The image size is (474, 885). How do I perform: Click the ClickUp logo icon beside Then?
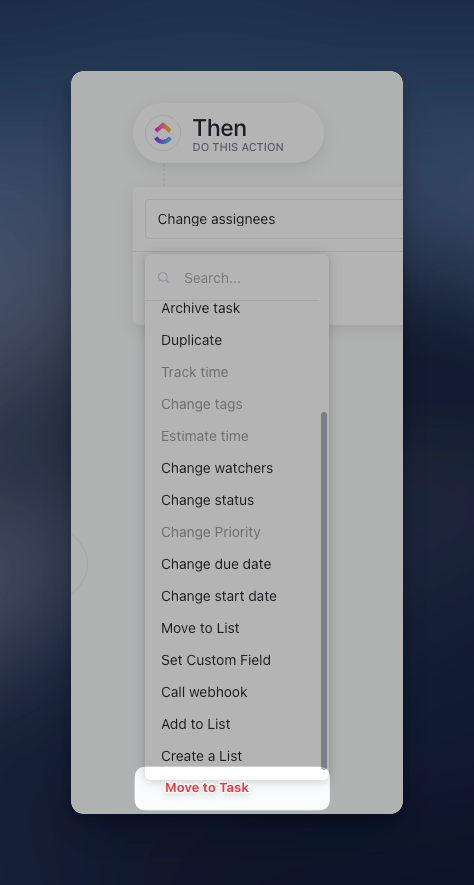coord(163,133)
